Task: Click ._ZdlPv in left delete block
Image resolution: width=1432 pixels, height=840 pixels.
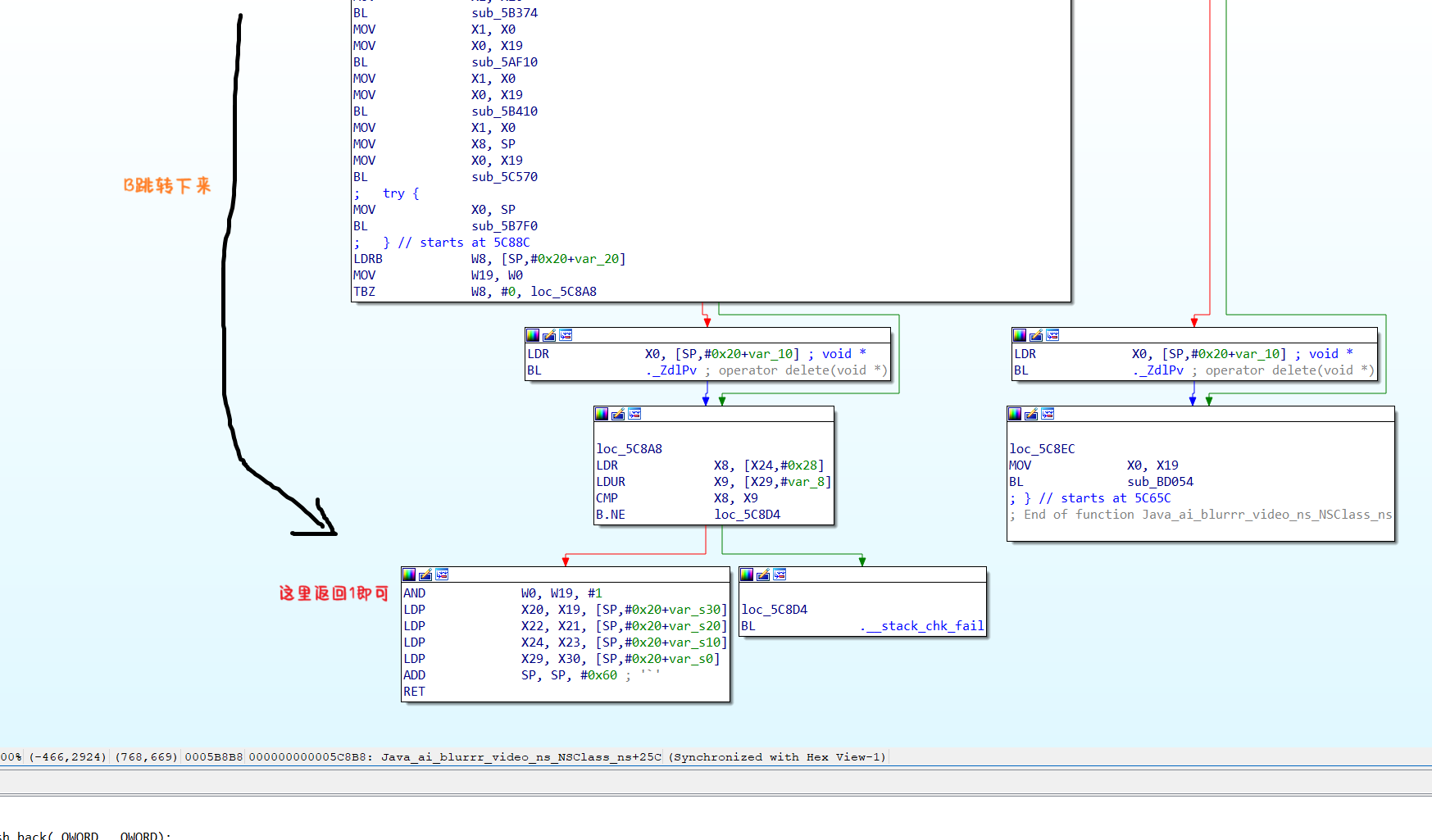Action: pos(671,370)
